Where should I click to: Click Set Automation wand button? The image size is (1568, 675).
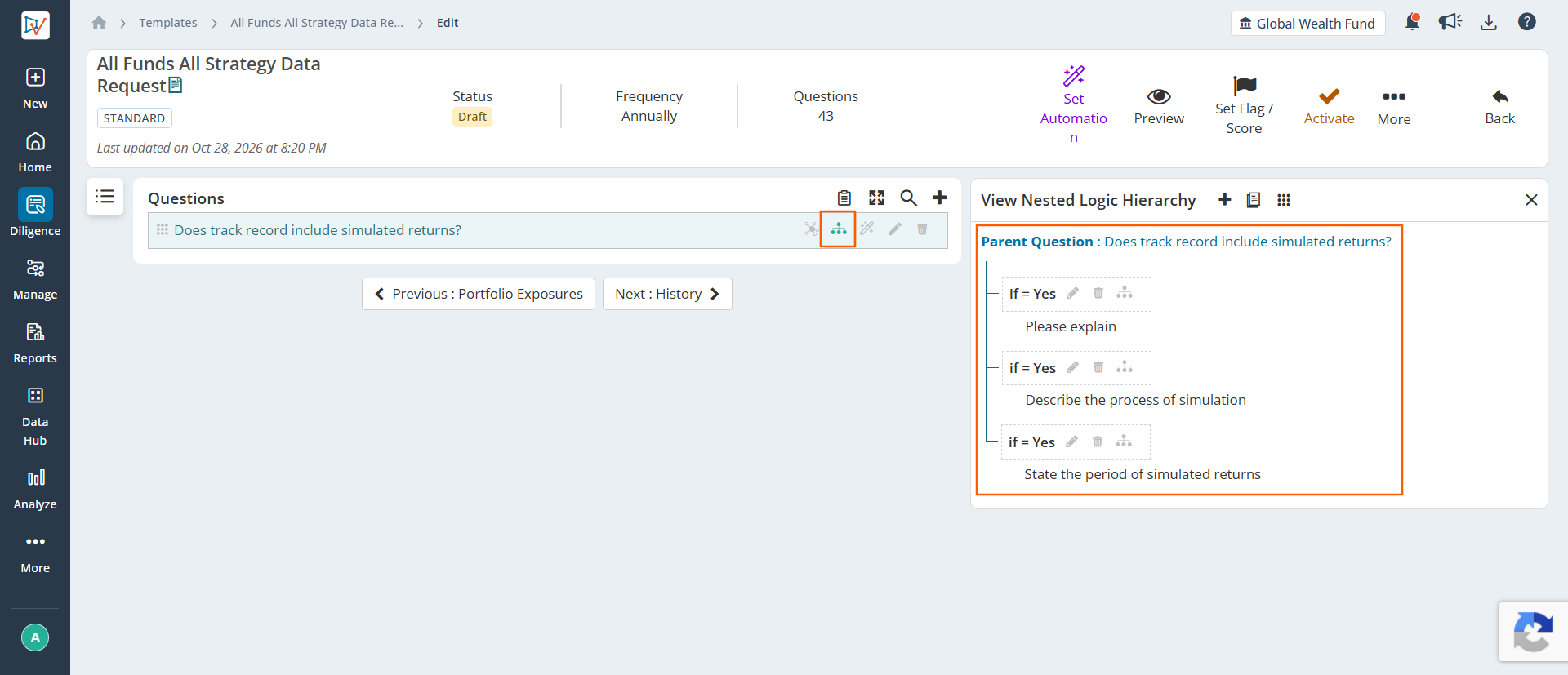coord(1074,105)
